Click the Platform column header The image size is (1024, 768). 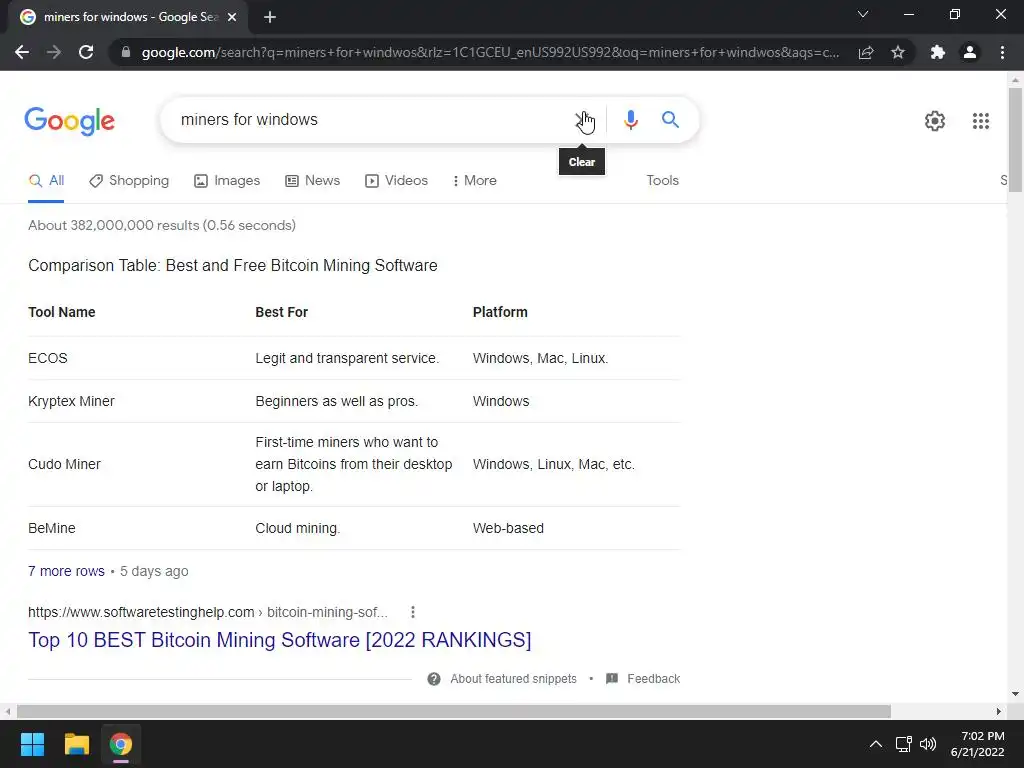coord(500,312)
